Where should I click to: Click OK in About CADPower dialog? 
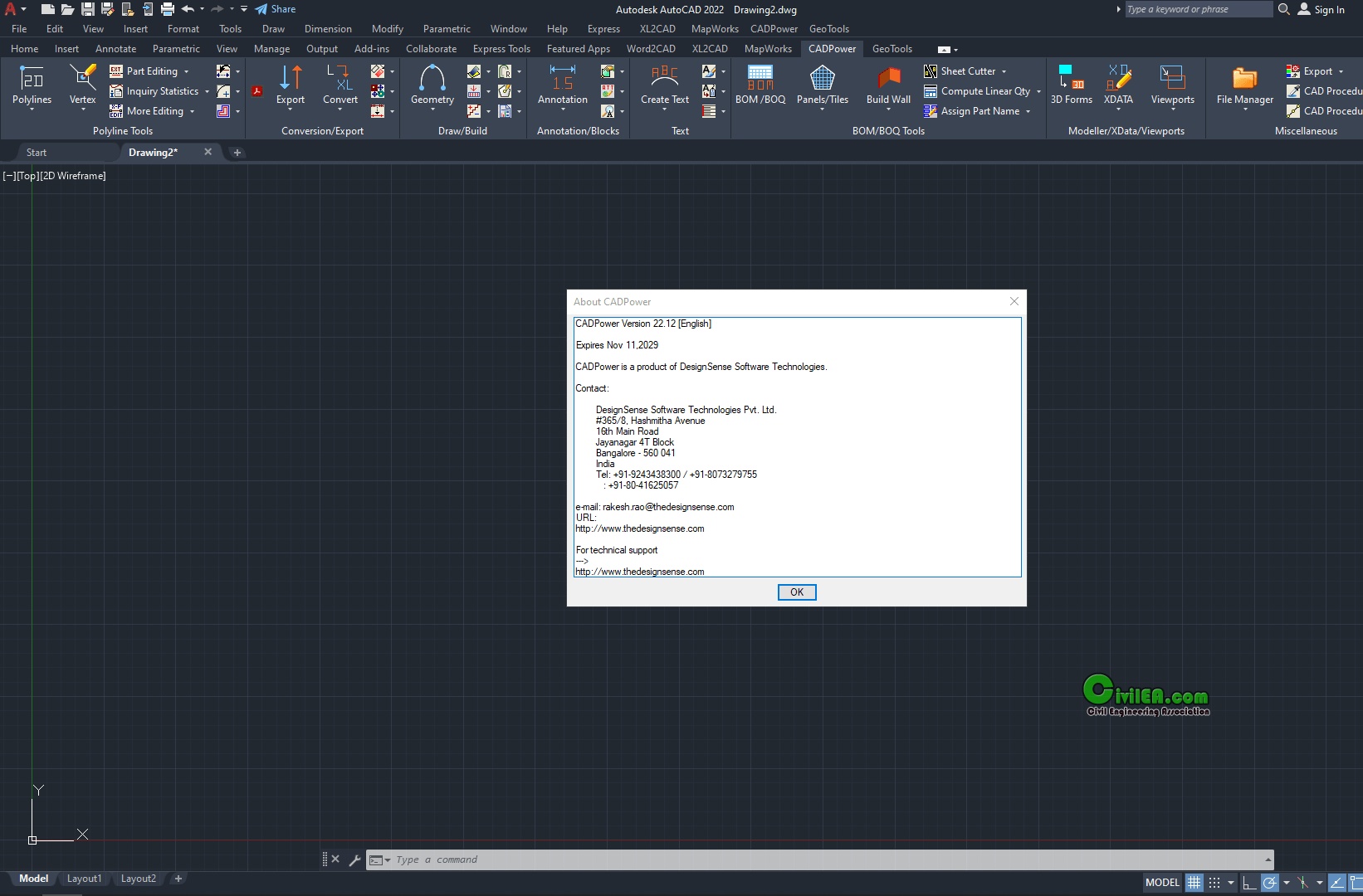pyautogui.click(x=797, y=592)
